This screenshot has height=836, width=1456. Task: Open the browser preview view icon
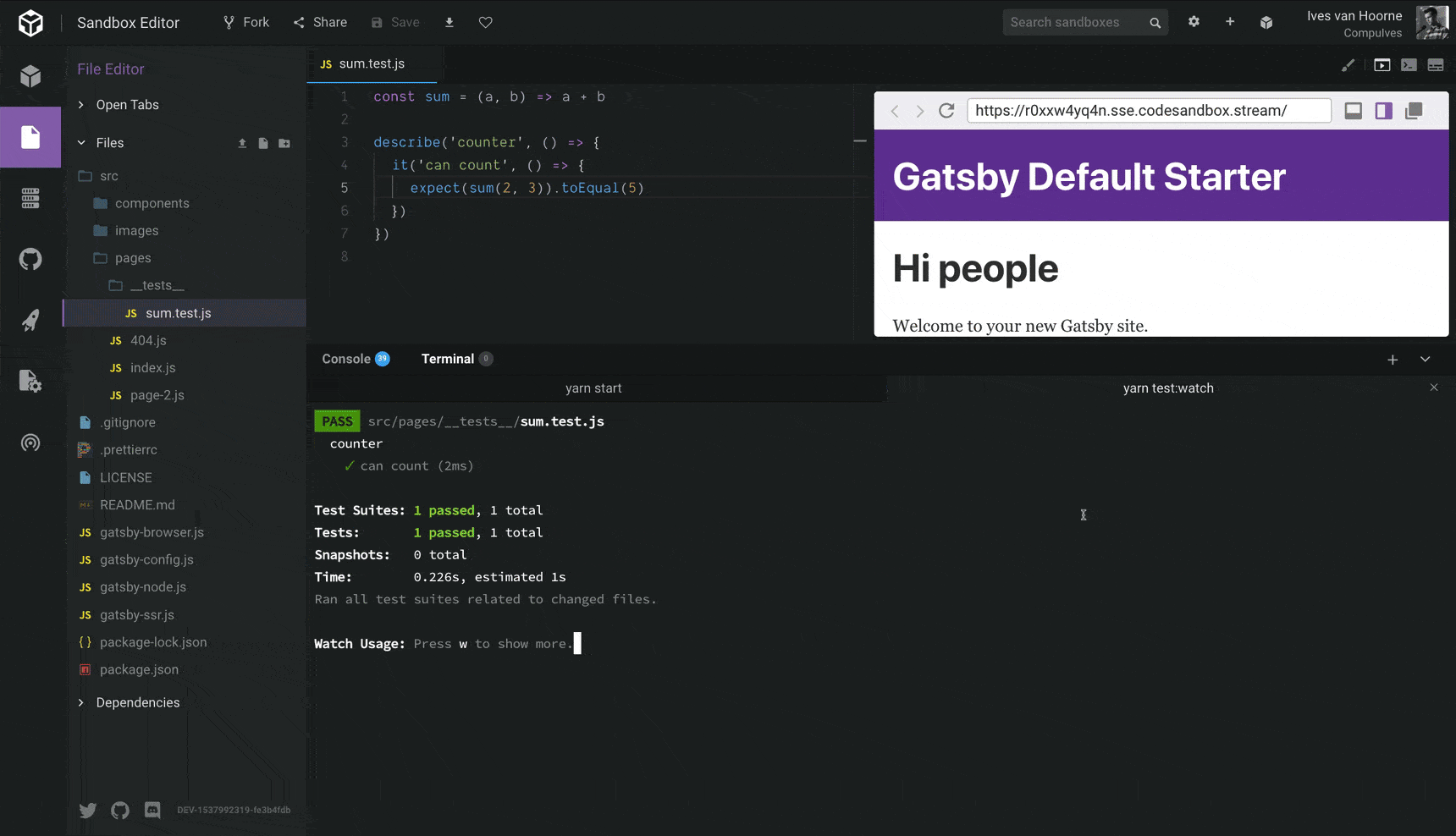[1382, 64]
